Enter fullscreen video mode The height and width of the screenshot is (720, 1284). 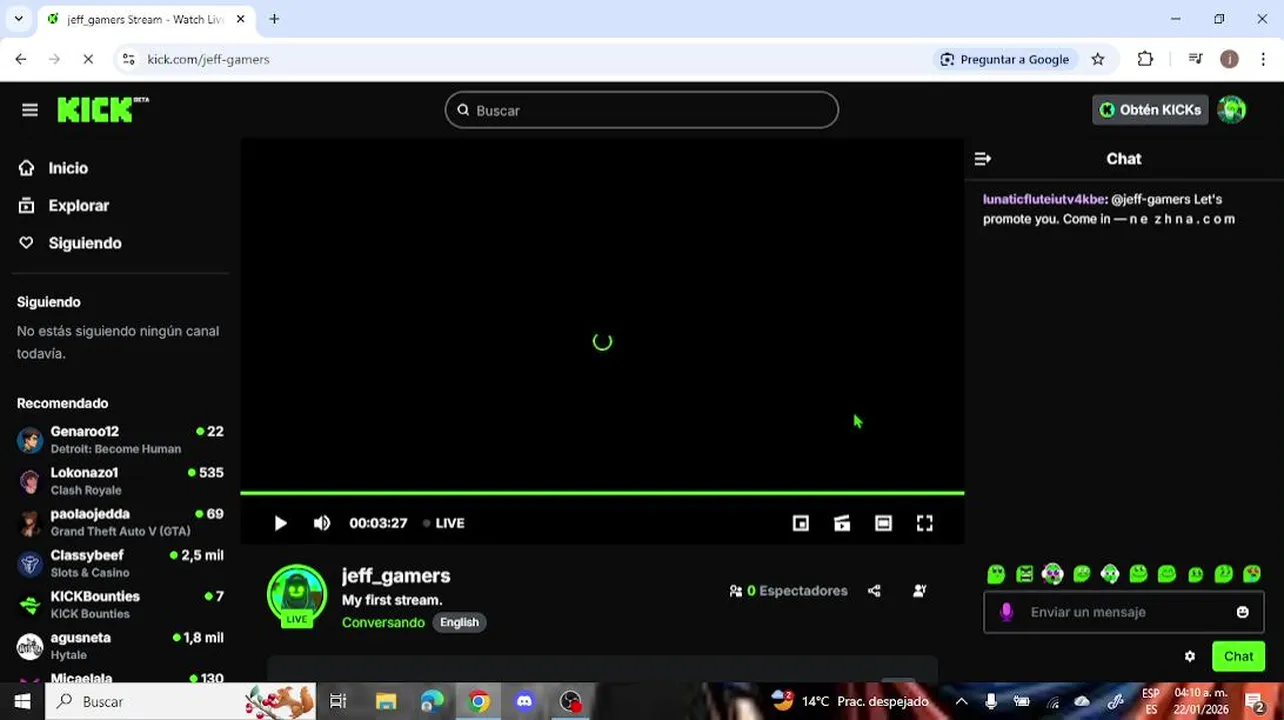[925, 523]
